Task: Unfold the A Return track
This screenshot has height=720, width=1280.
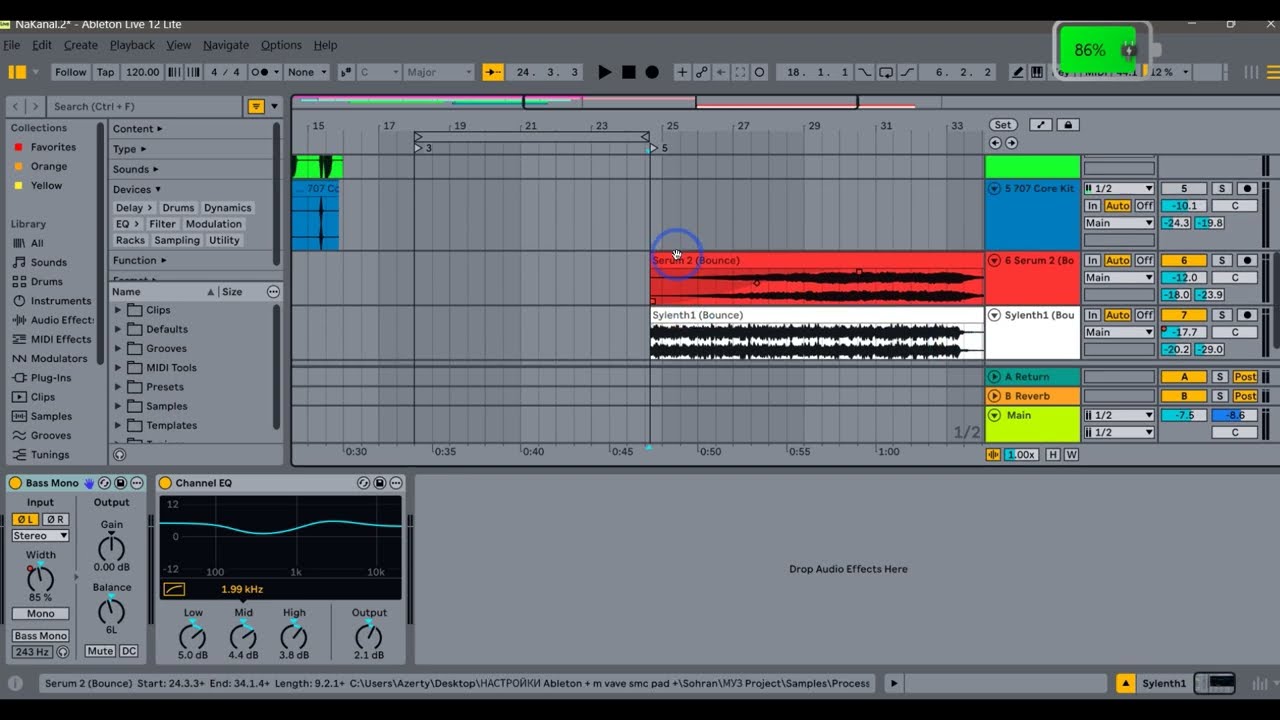Action: (994, 377)
